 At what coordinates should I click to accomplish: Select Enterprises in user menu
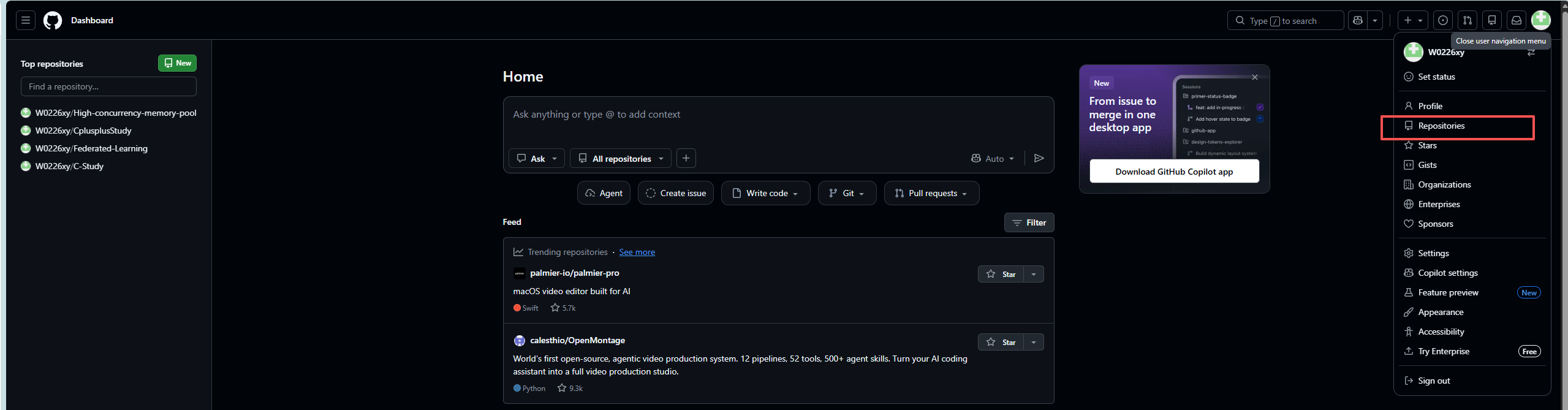(x=1472, y=204)
